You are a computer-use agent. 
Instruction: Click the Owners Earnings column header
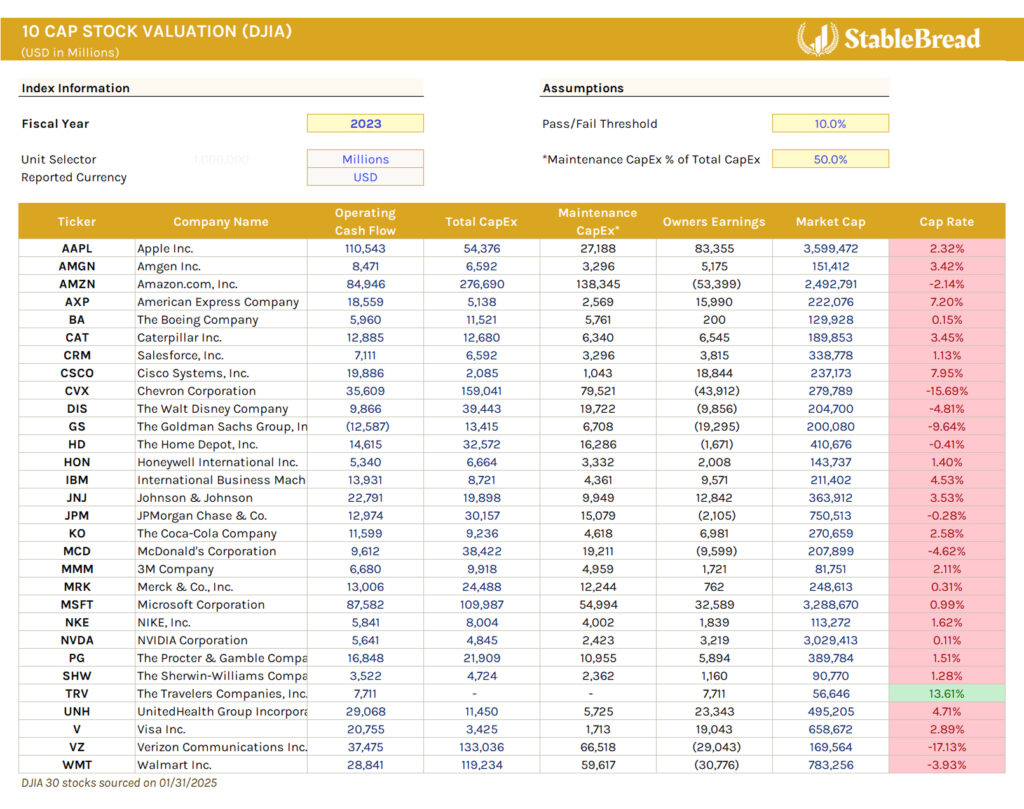714,221
